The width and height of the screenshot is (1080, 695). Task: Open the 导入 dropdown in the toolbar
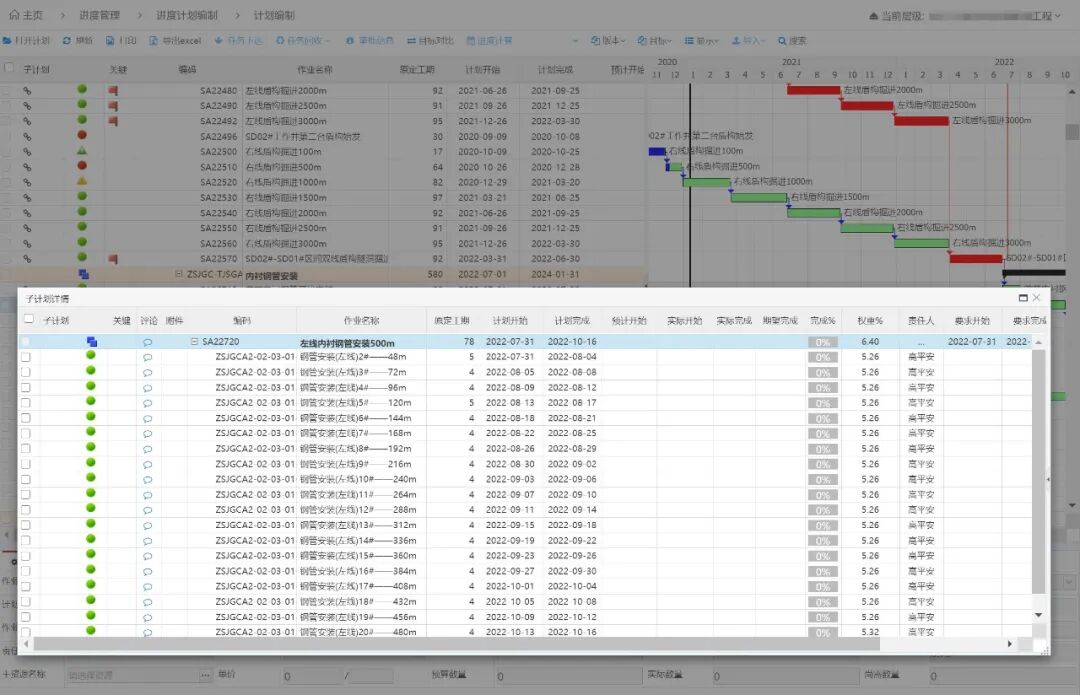coord(749,41)
